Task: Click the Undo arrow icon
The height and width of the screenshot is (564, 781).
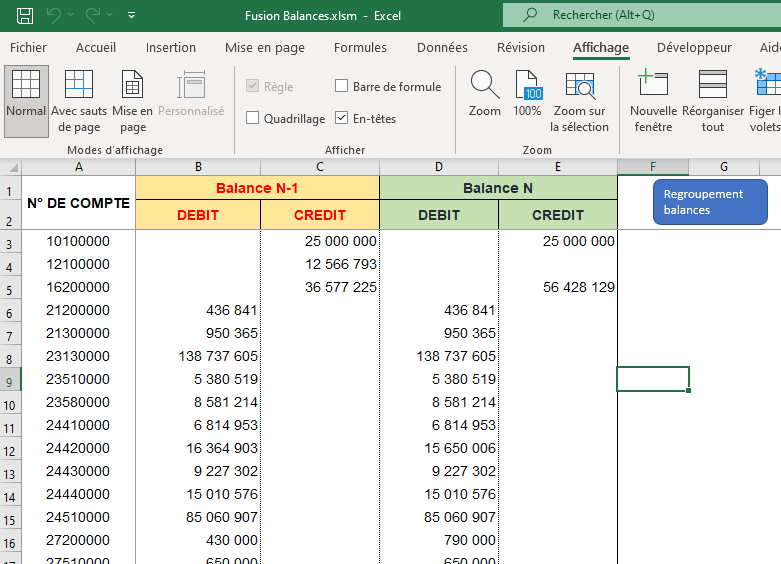Action: pyautogui.click(x=53, y=15)
